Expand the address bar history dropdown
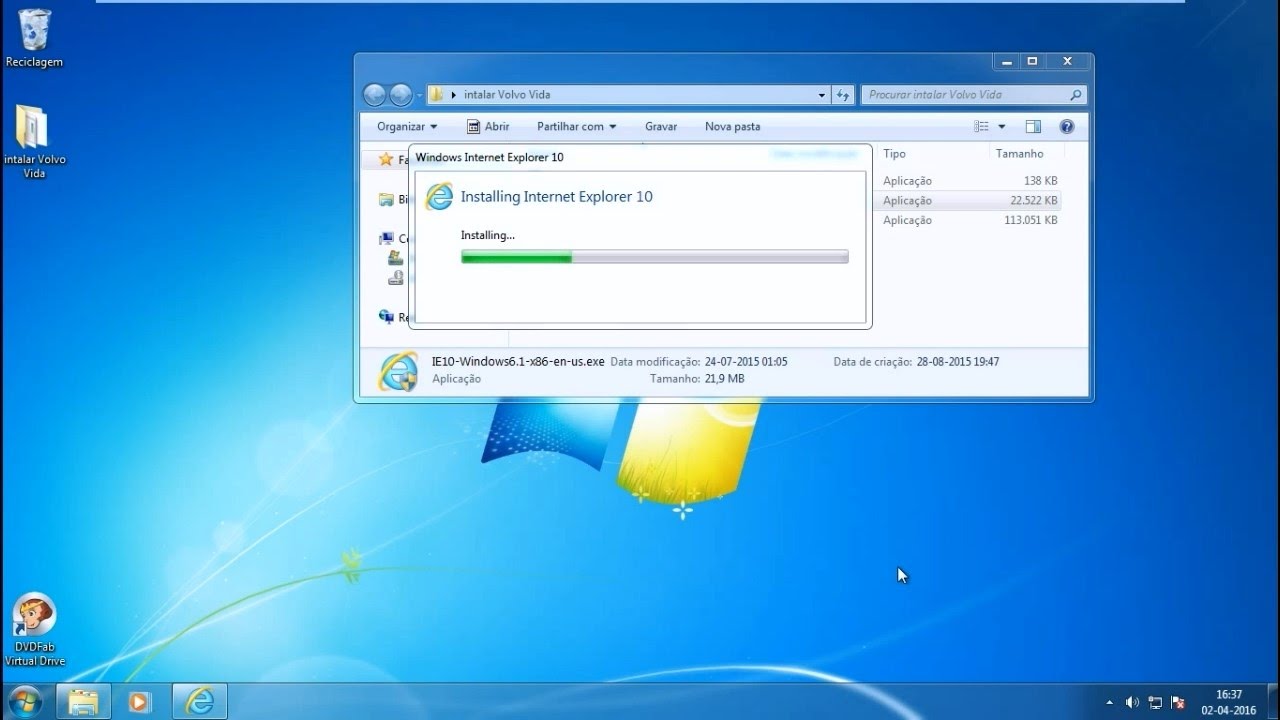1280x720 pixels. [x=822, y=95]
